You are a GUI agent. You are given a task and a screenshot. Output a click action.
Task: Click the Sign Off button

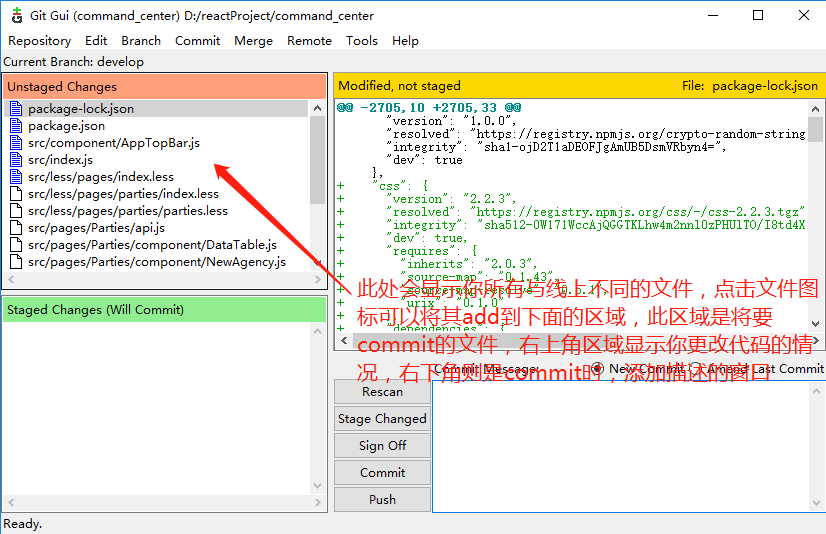pos(382,446)
